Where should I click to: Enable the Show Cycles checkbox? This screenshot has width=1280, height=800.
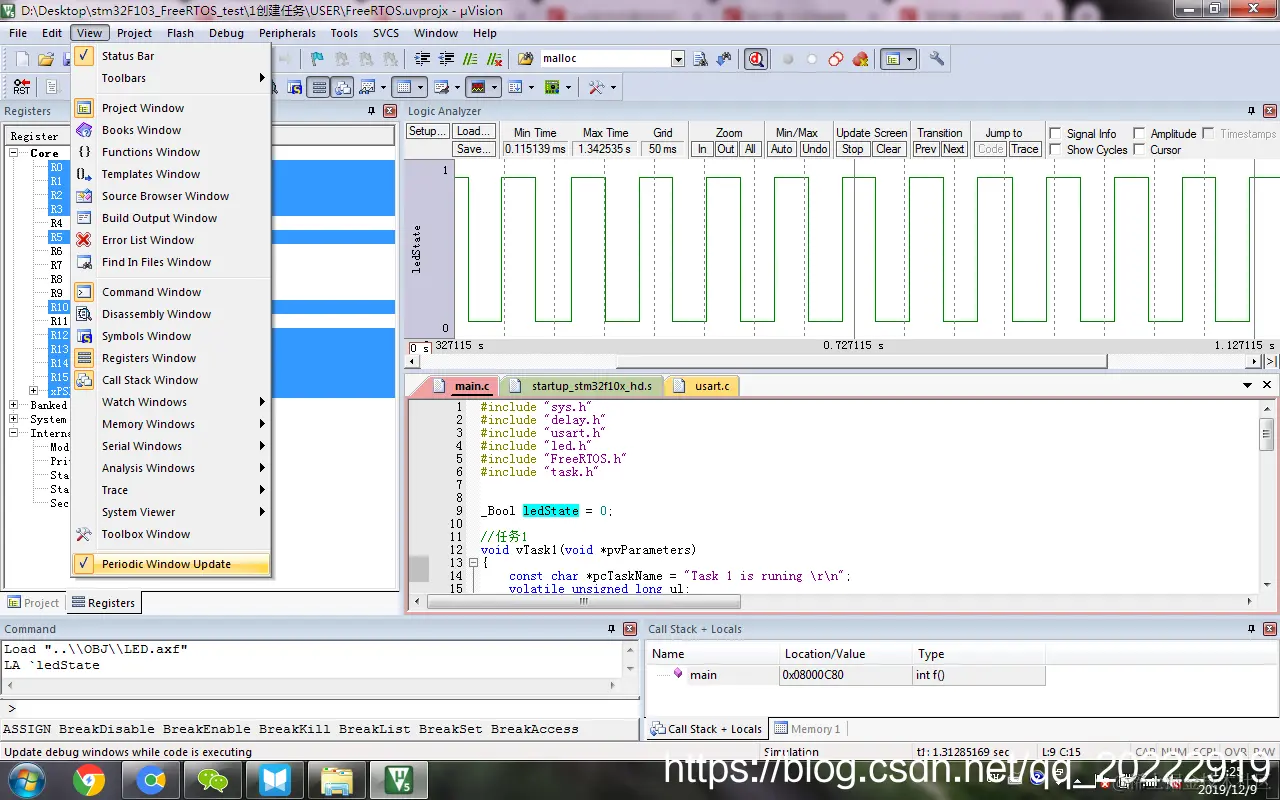tap(1054, 149)
